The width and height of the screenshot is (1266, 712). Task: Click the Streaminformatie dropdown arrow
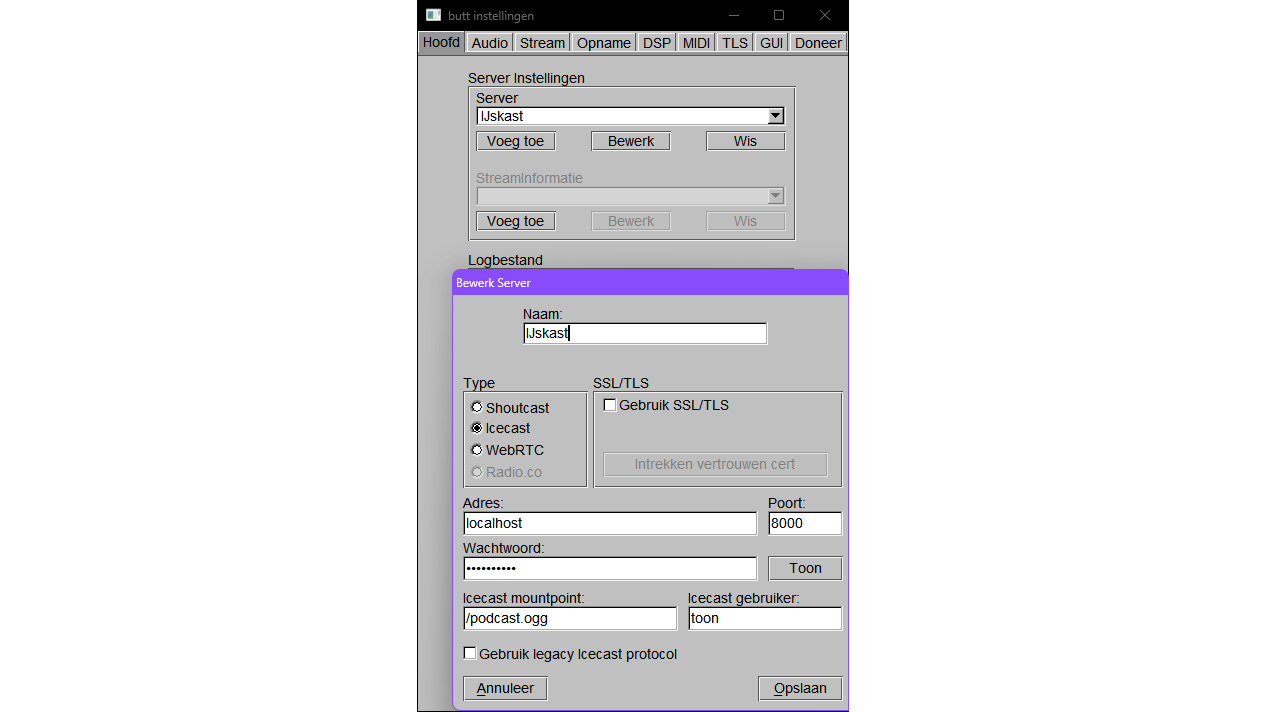coord(775,196)
